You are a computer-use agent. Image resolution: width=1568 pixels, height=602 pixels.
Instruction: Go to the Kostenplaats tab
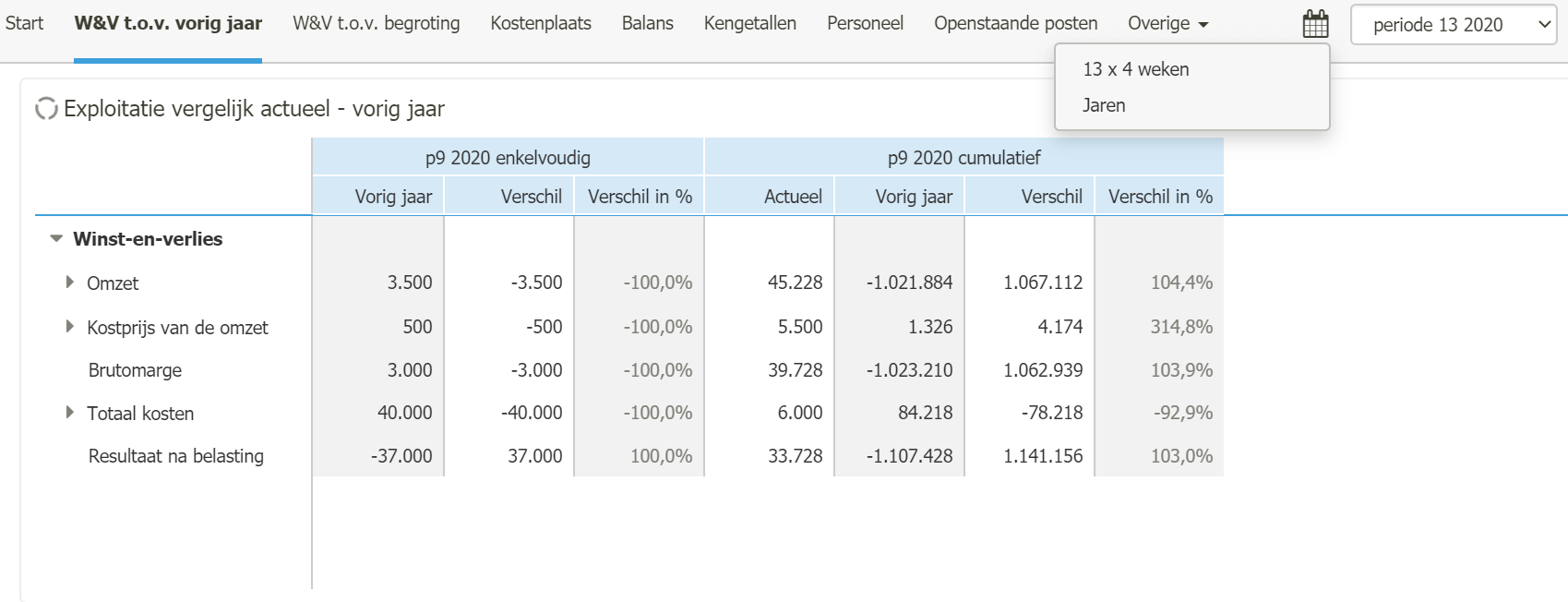pos(541,23)
